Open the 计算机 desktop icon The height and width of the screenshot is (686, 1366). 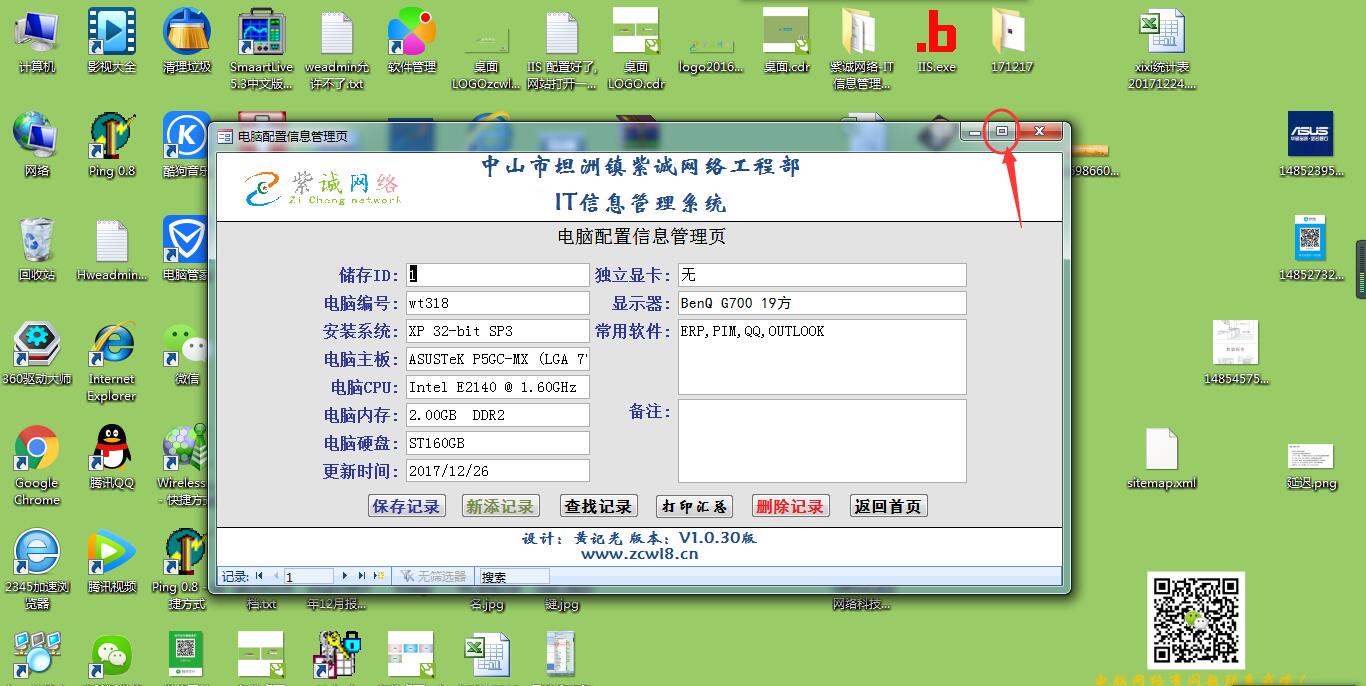pos(37,41)
